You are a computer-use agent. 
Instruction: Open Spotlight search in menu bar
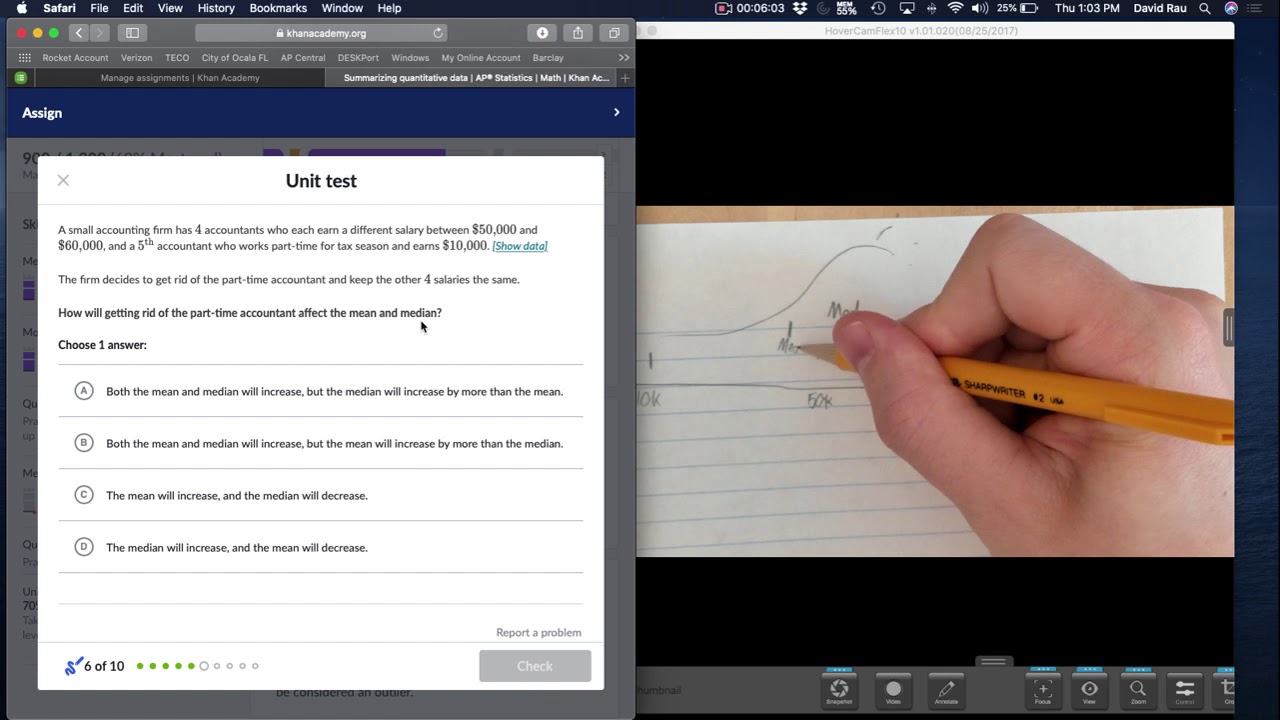click(x=1205, y=8)
